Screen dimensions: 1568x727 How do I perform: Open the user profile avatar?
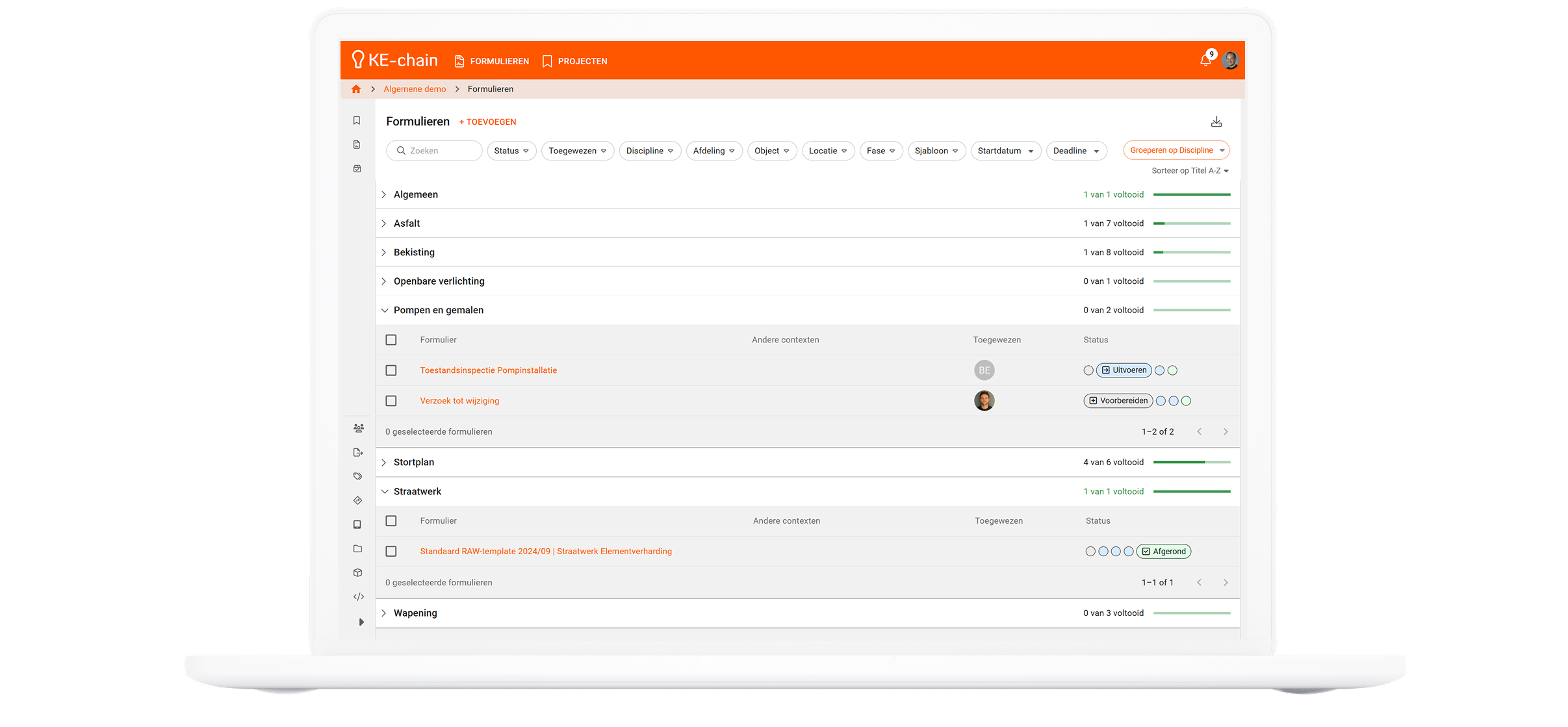click(1229, 60)
